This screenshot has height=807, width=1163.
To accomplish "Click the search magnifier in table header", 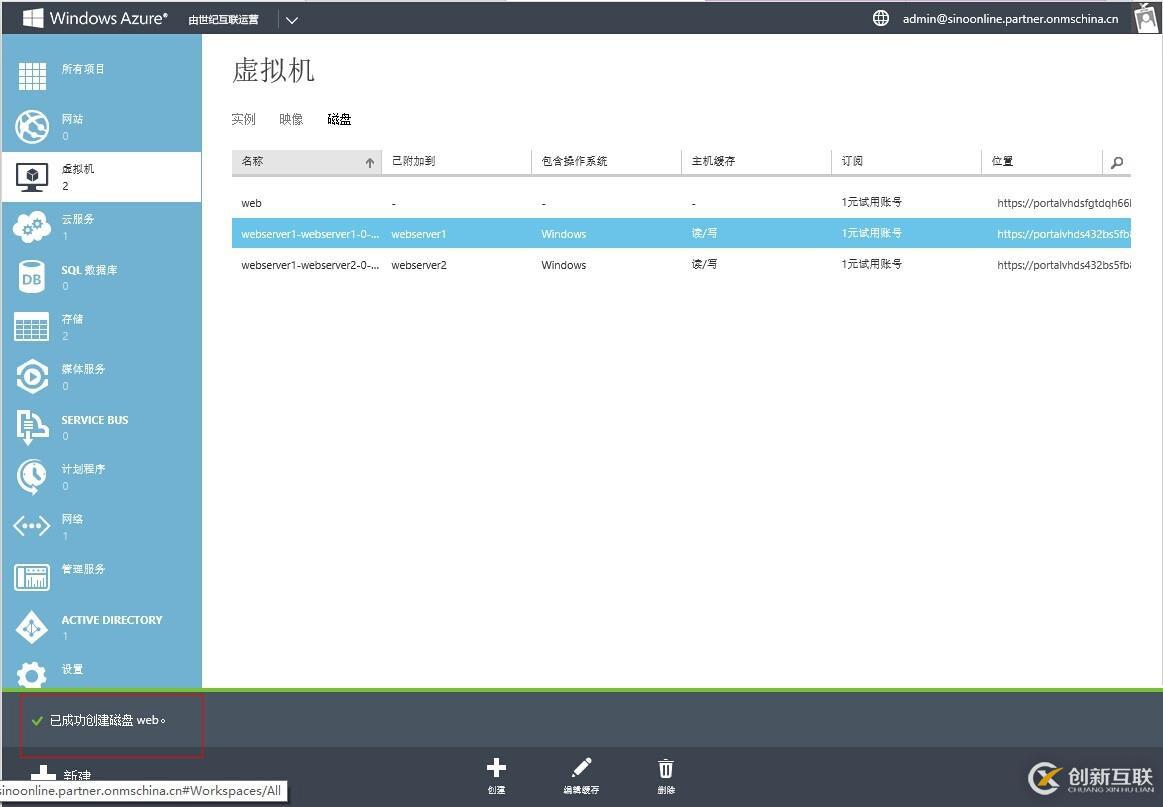I will (1117, 162).
